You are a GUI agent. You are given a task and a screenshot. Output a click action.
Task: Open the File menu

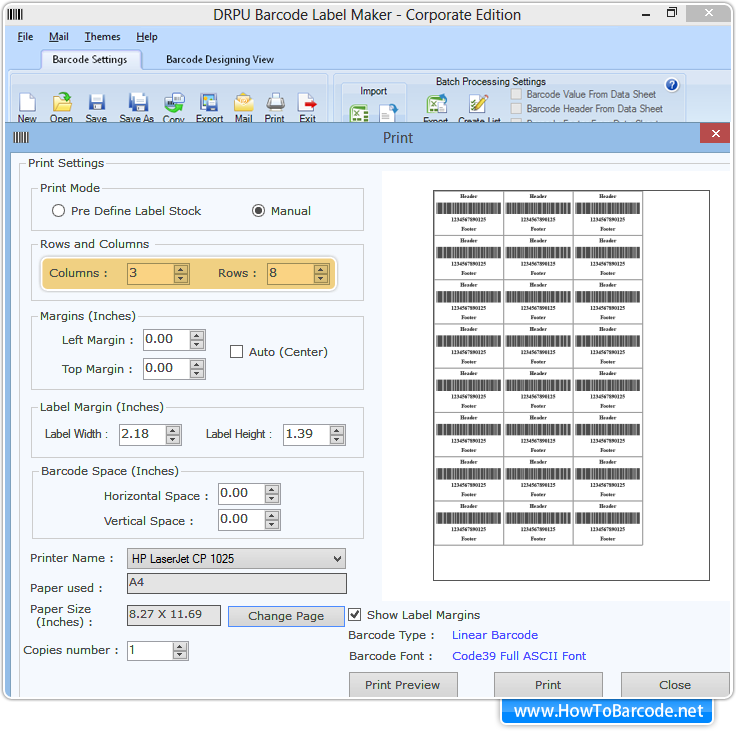click(25, 37)
